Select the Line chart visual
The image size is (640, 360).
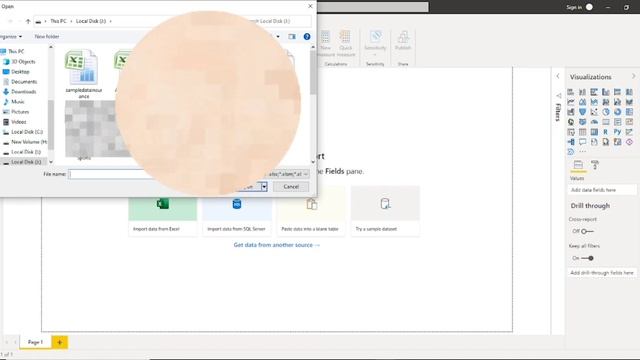(x=571, y=102)
